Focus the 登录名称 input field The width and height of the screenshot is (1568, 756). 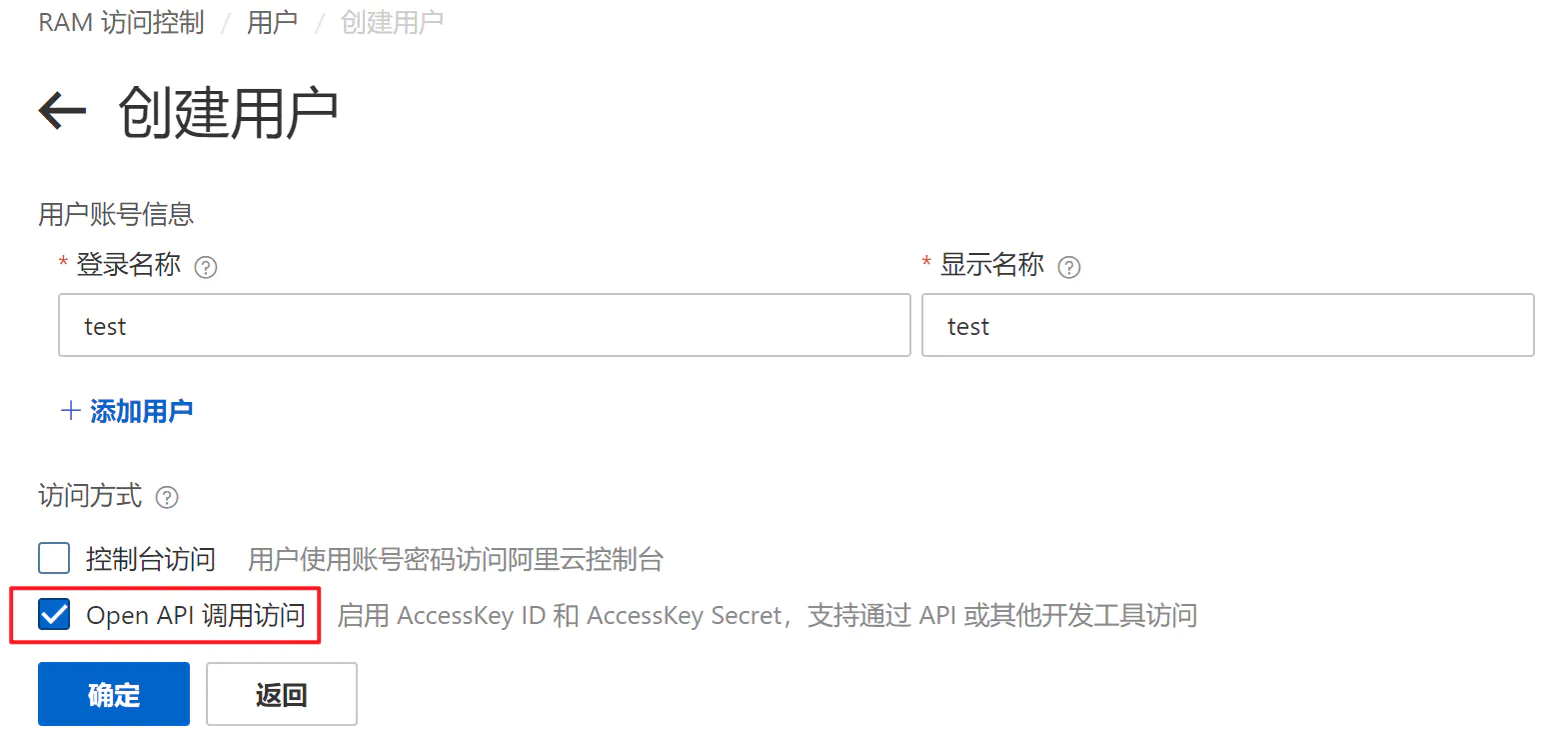click(x=485, y=325)
